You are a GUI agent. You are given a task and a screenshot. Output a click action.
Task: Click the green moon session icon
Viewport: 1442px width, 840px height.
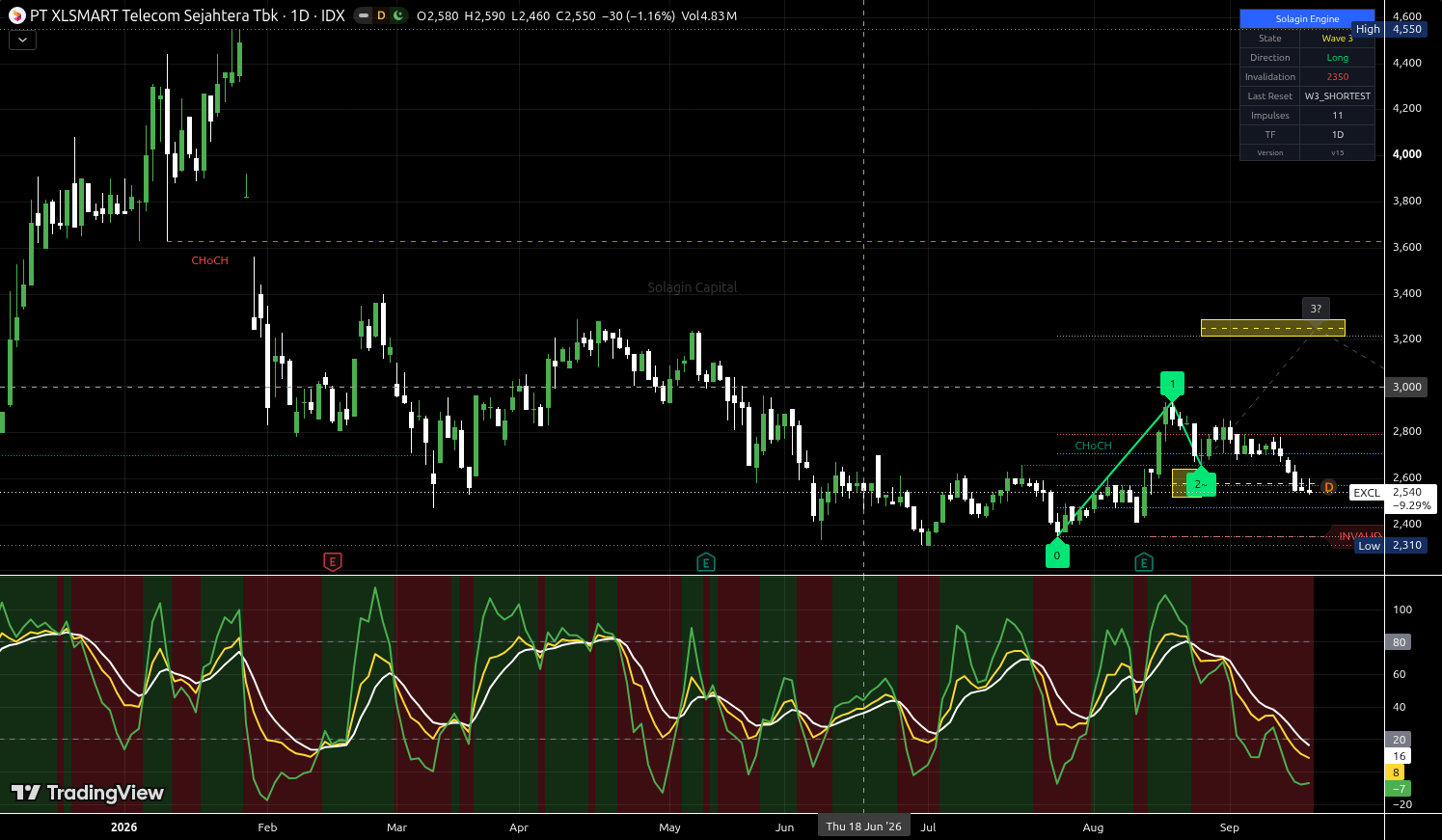pos(398,15)
